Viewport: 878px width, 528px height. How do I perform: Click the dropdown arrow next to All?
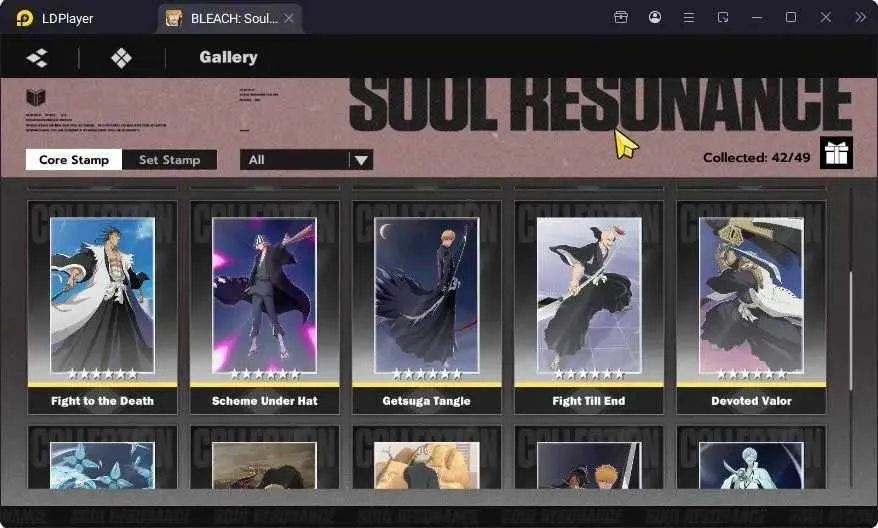tap(361, 160)
